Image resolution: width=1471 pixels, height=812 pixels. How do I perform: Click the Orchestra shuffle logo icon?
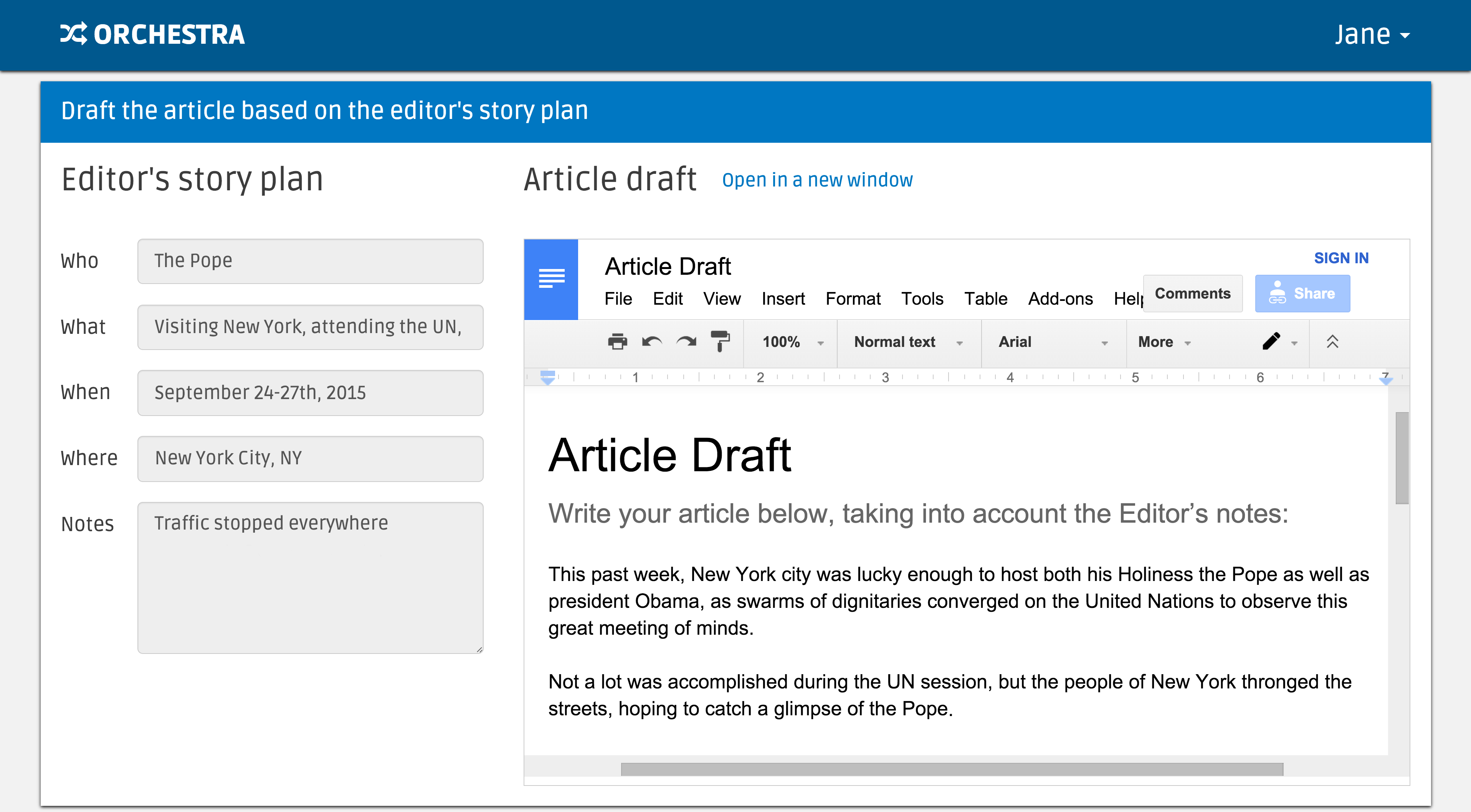(74, 34)
